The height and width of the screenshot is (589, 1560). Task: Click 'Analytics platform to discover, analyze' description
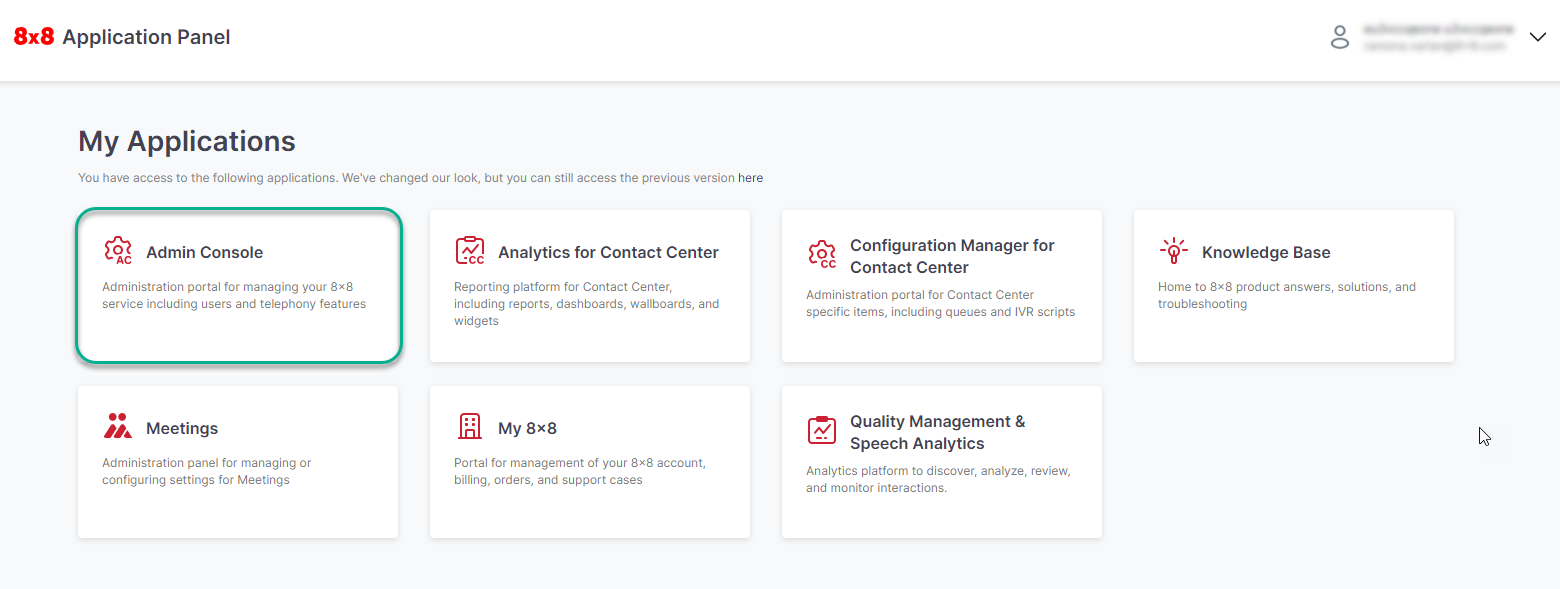point(938,479)
